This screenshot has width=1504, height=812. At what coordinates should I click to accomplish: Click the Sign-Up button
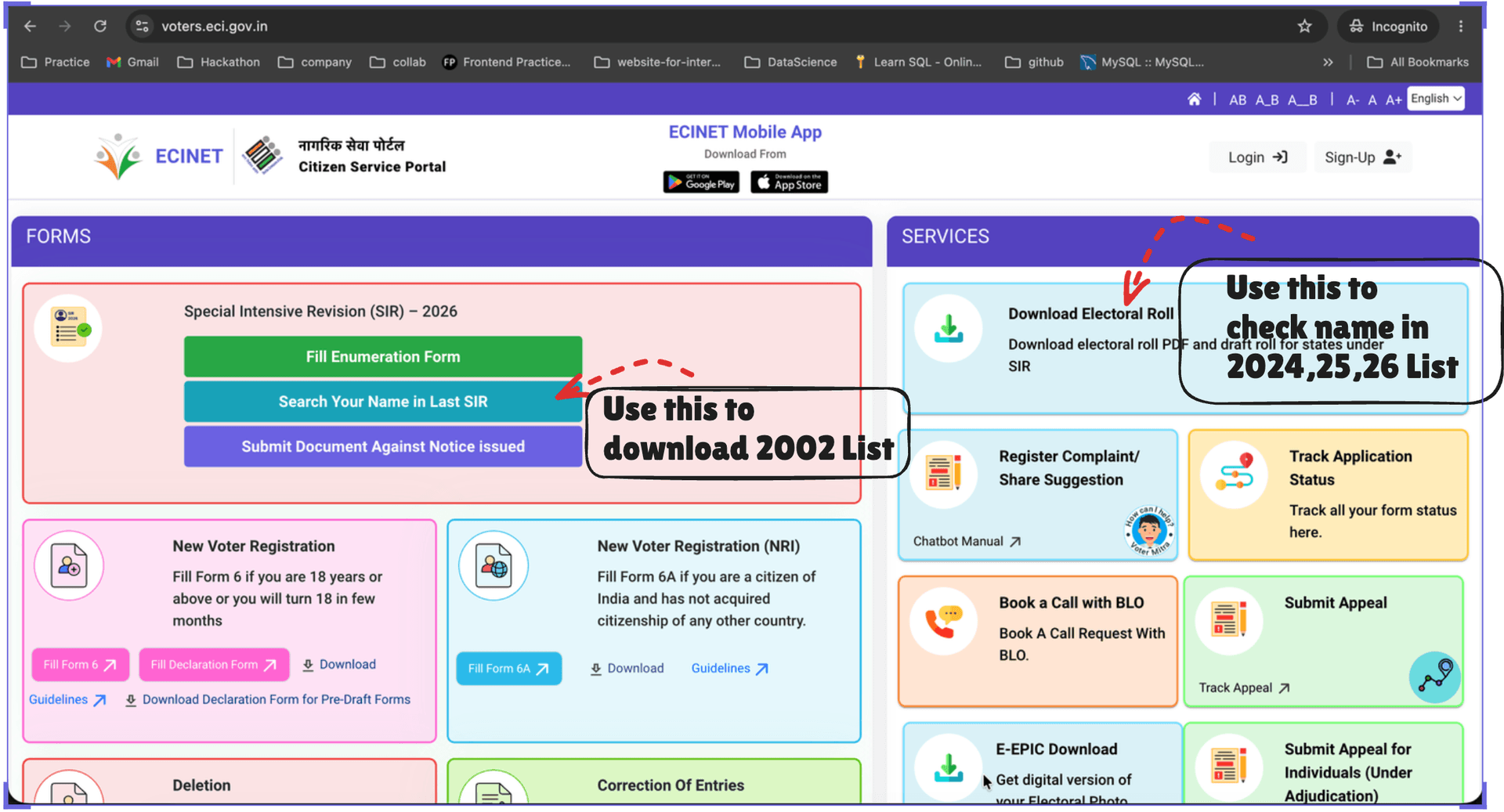pyautogui.click(x=1362, y=157)
